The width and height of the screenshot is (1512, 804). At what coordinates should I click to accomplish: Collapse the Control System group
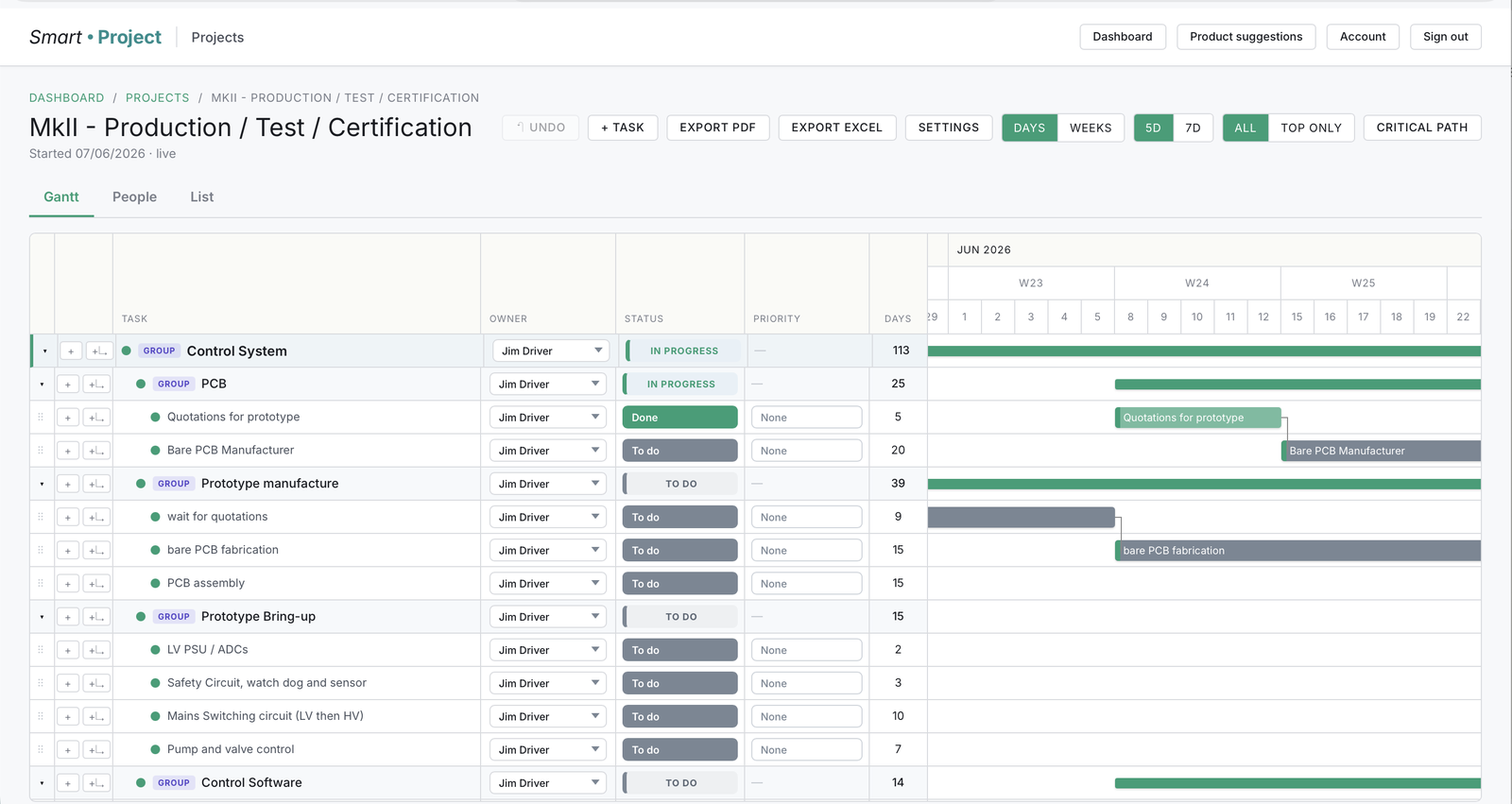click(44, 351)
